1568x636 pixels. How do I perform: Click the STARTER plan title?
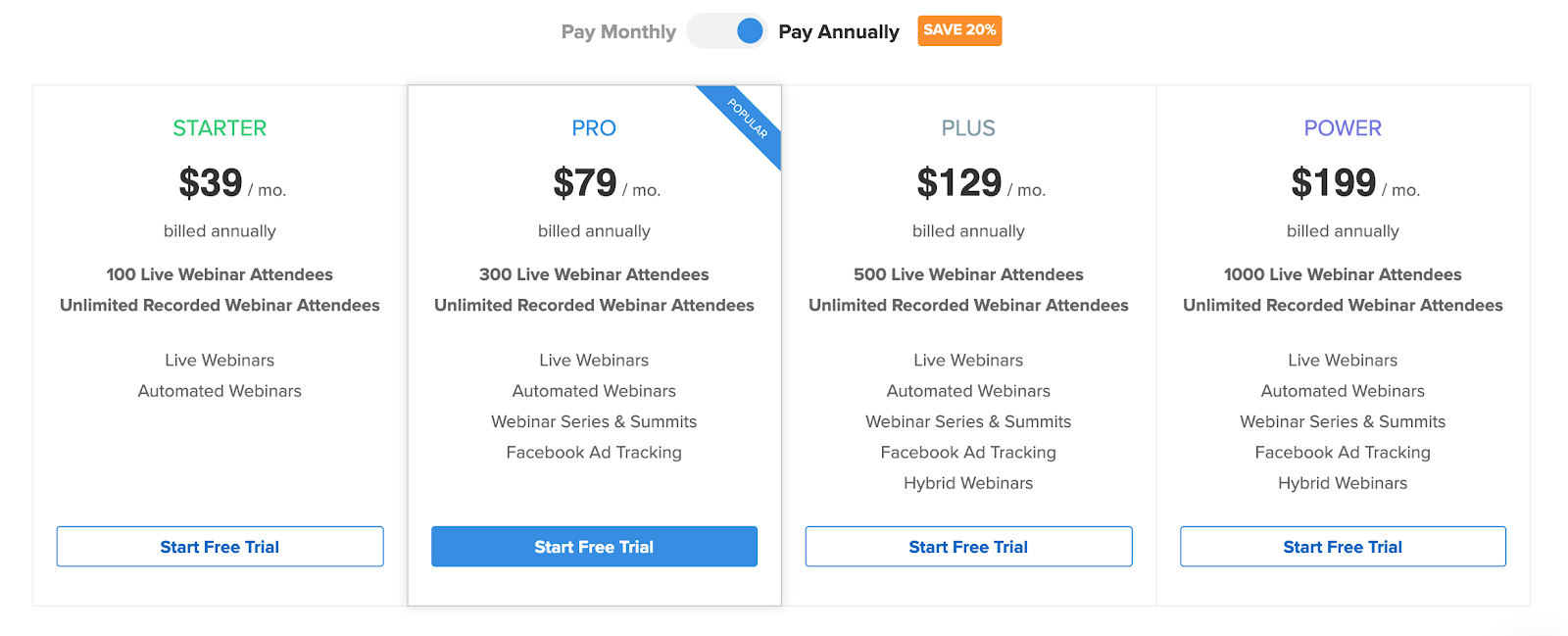pos(220,128)
